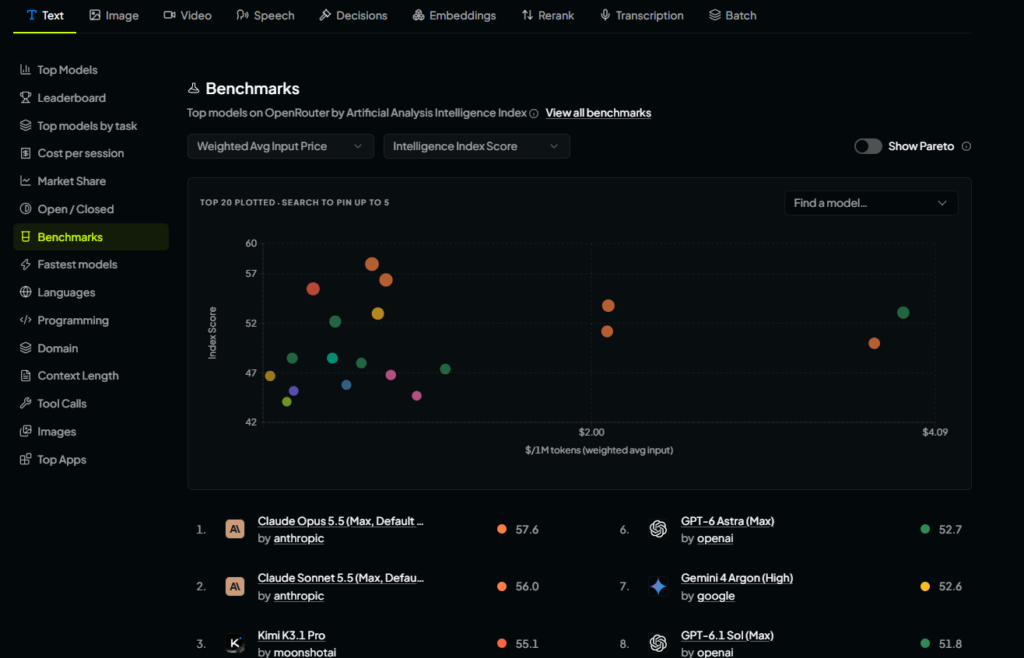Open the Kimi K3.1 Pro model link
This screenshot has width=1024, height=658.
(x=291, y=635)
